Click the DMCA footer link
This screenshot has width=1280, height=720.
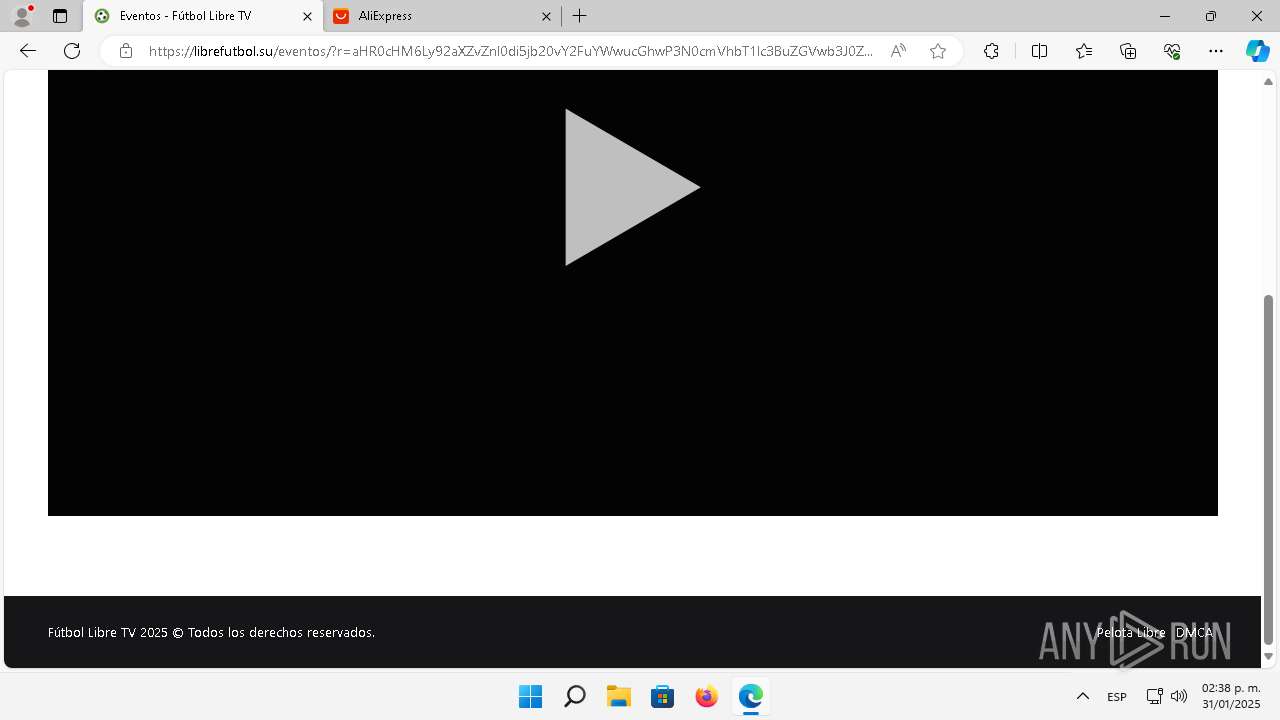1194,632
